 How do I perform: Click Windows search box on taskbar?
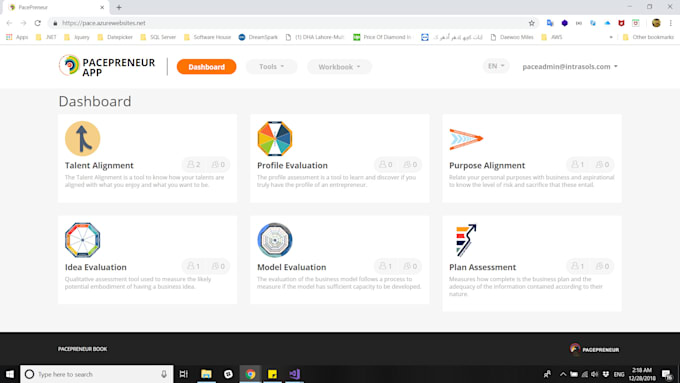[x=97, y=374]
